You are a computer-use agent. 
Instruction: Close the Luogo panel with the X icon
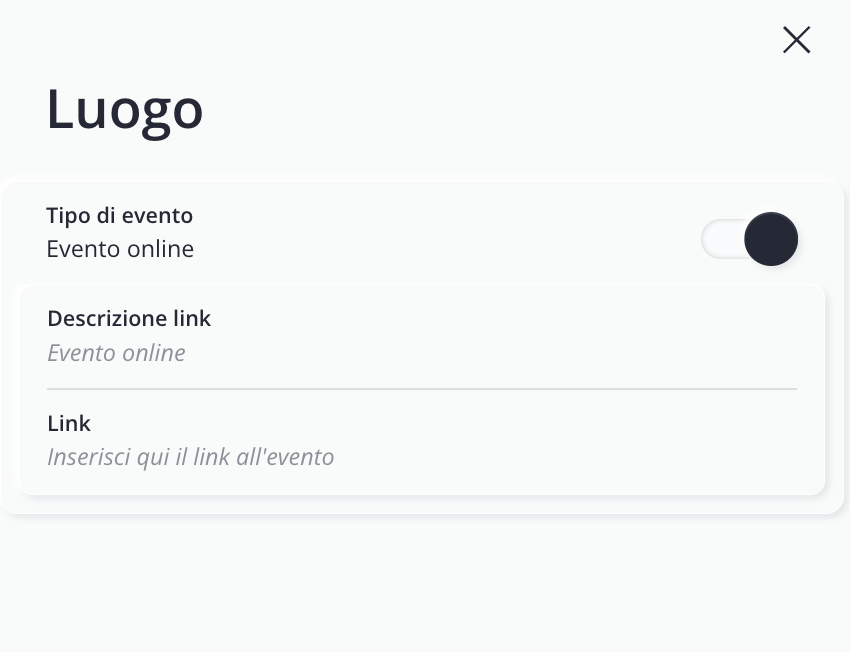[x=796, y=40]
